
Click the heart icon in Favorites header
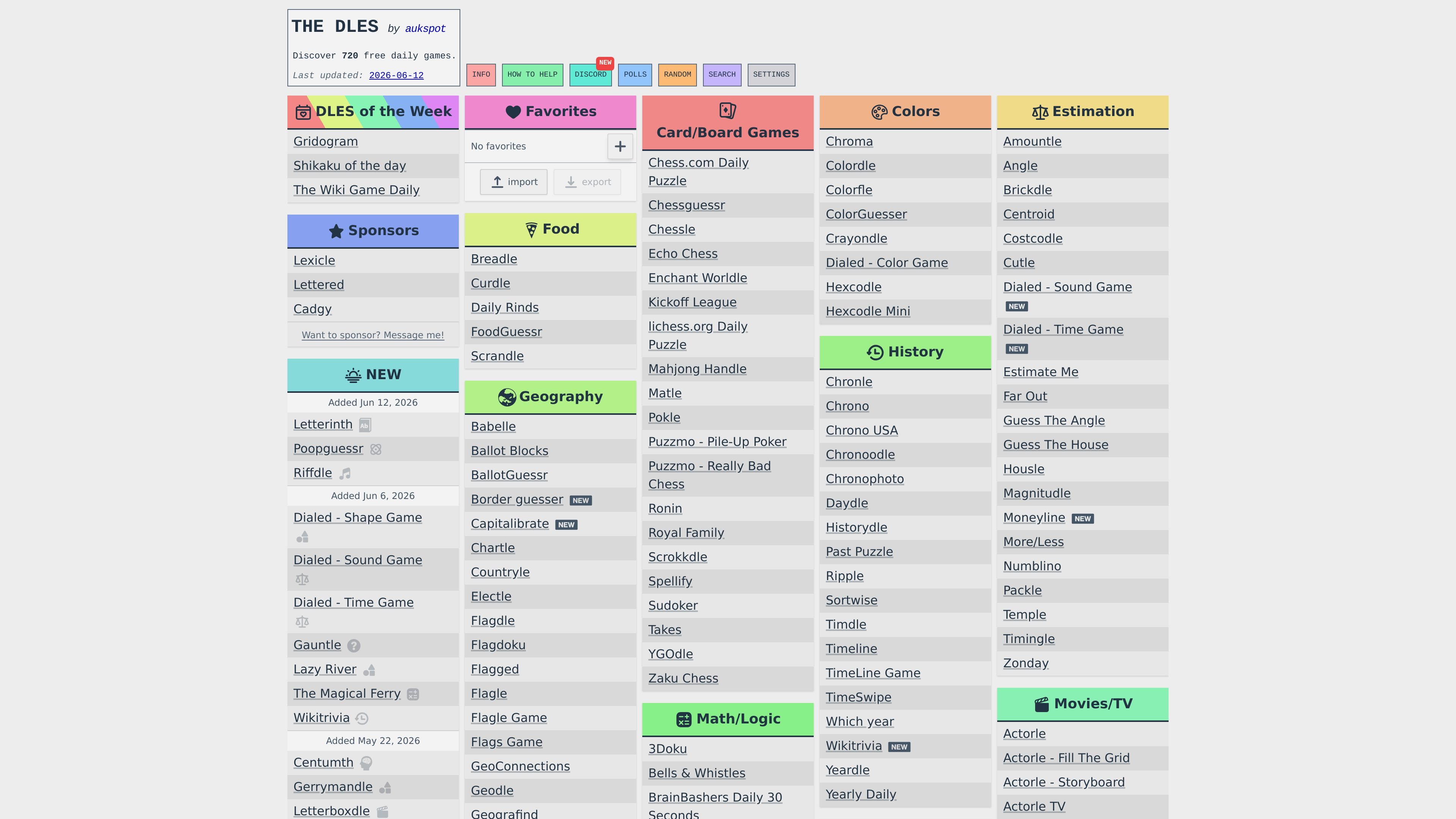513,112
